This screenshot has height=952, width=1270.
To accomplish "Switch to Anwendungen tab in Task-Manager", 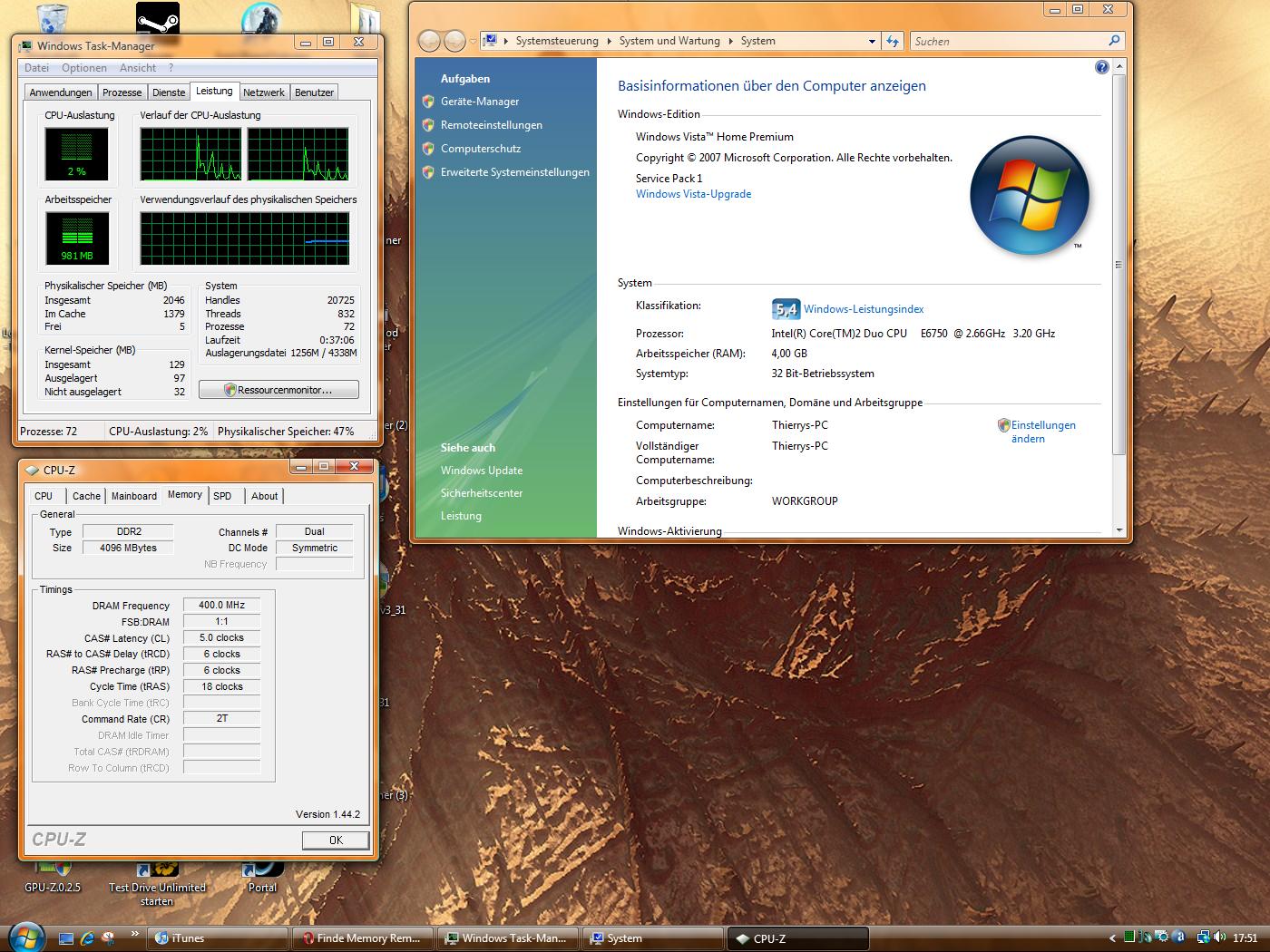I will tap(61, 92).
